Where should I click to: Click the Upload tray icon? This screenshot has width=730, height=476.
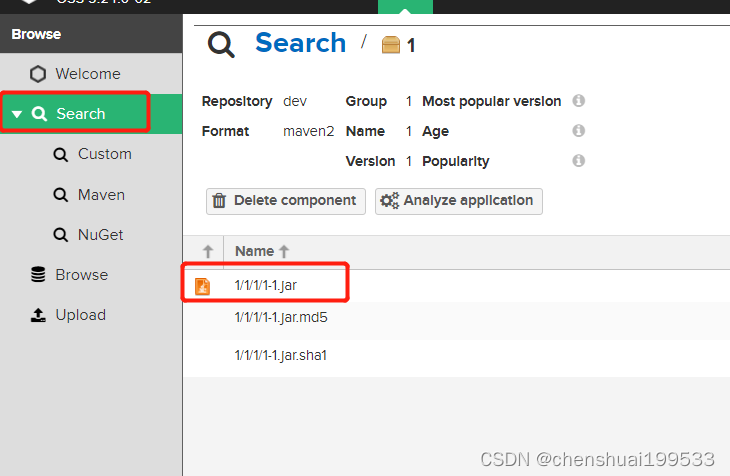pos(38,315)
